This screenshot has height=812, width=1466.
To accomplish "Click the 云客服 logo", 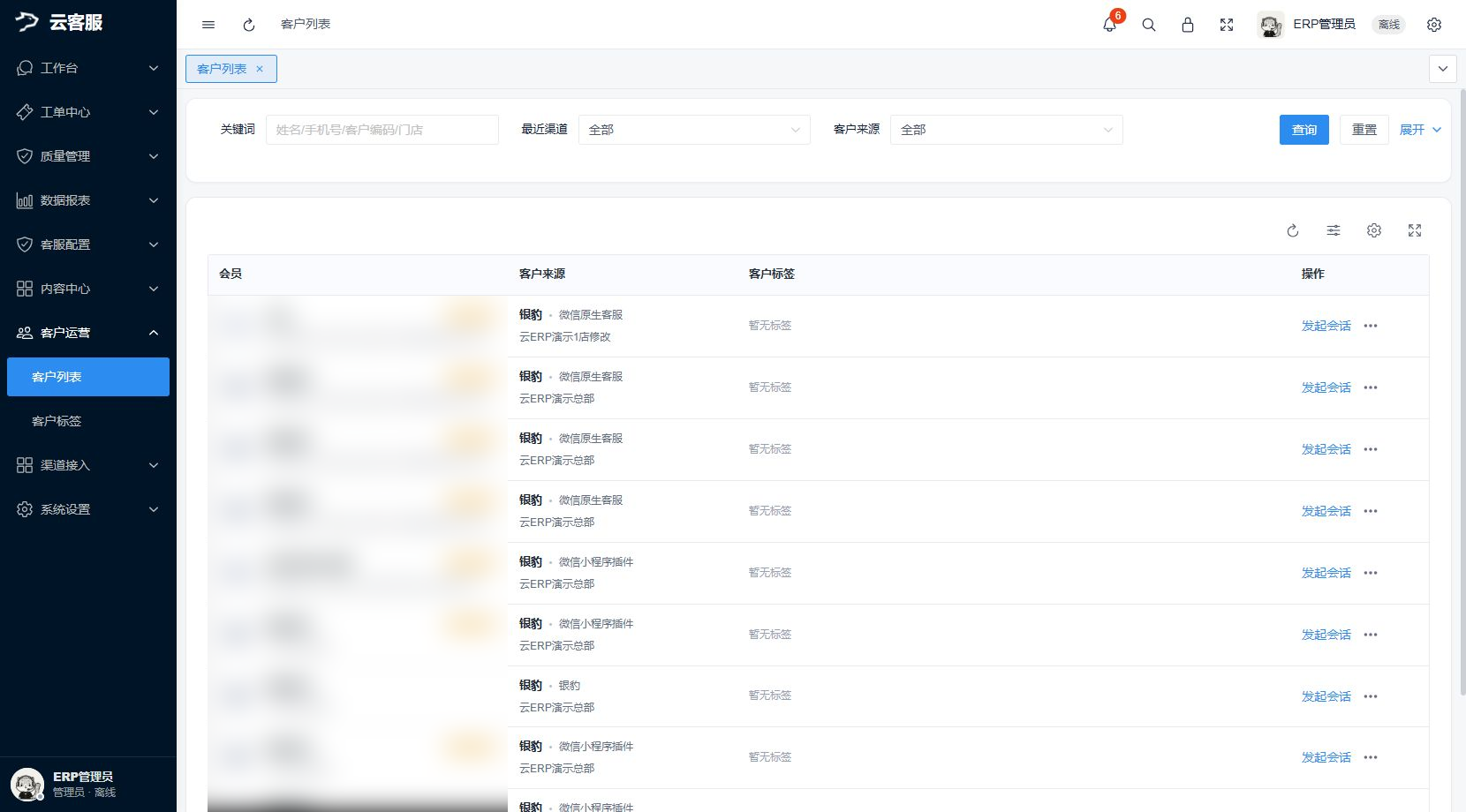I will pyautogui.click(x=59, y=22).
